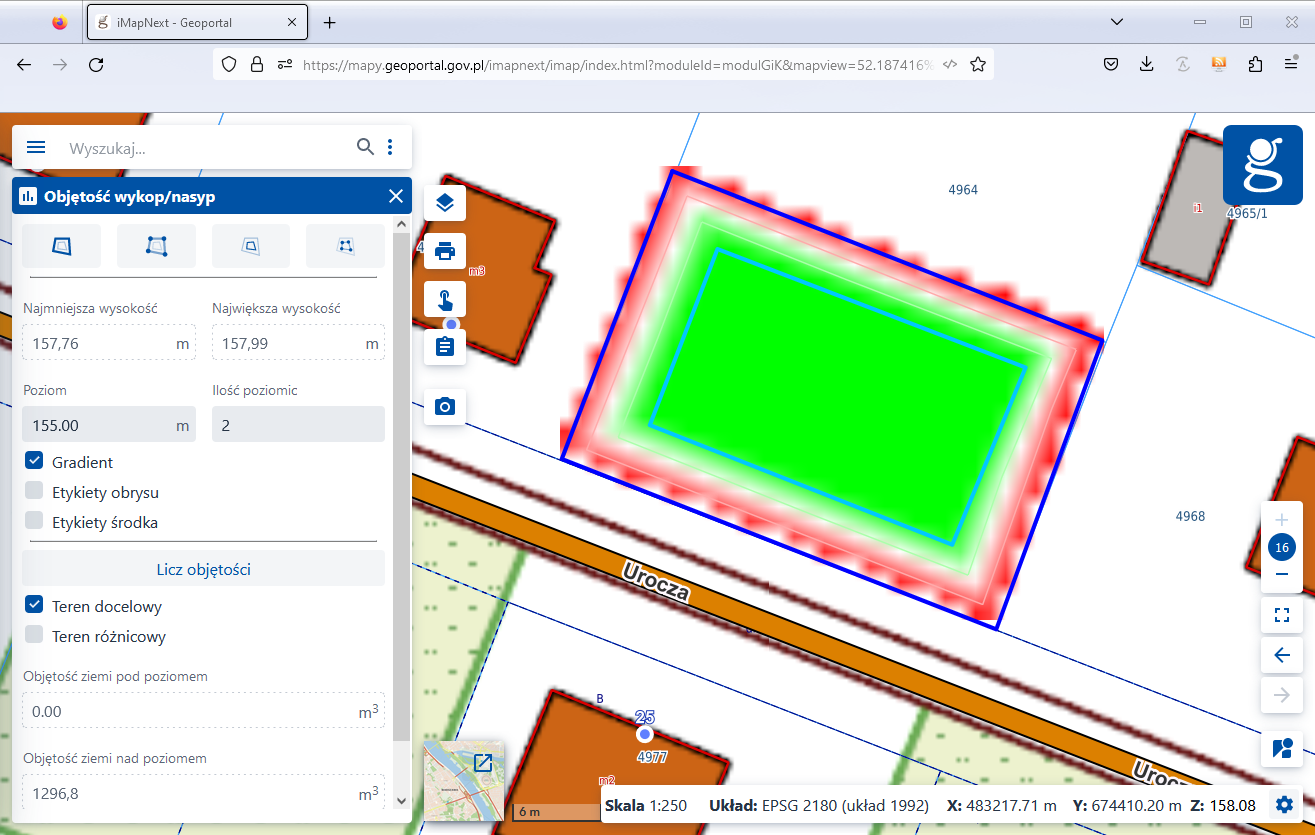
Task: Click the Wyszukaj search field
Action: tap(205, 148)
